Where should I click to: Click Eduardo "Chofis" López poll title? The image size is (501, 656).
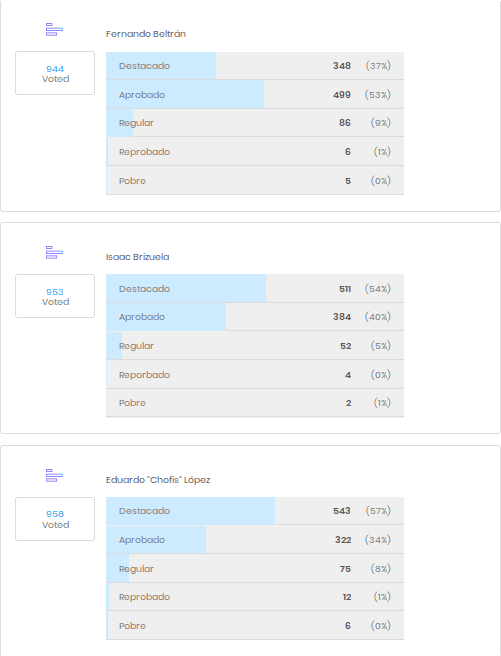click(x=158, y=480)
